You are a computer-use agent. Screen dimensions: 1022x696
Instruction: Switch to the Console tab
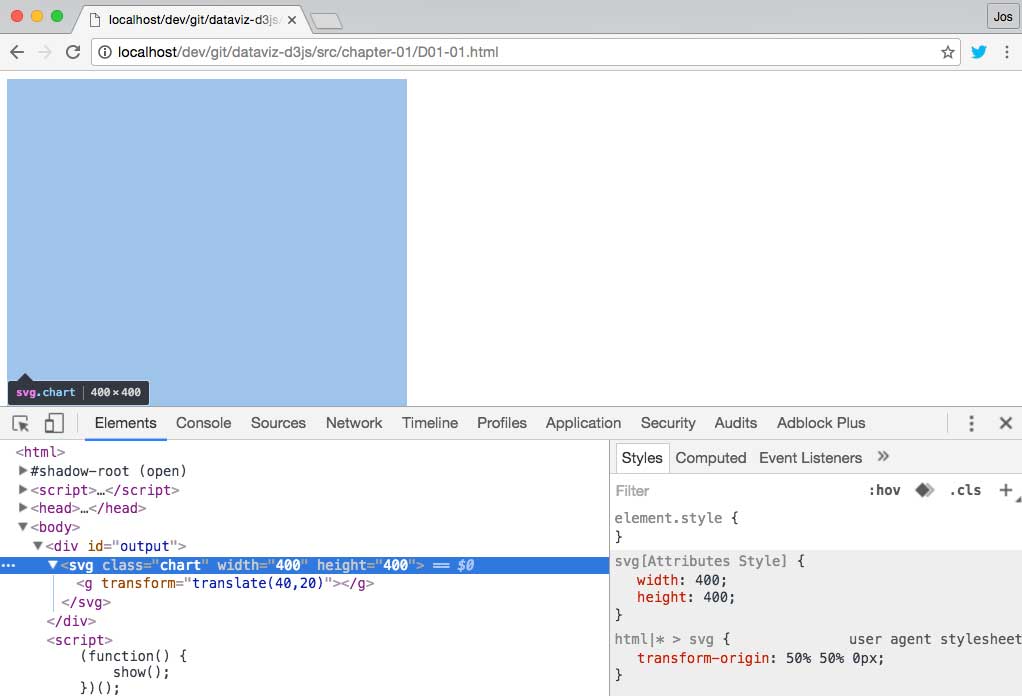click(x=203, y=424)
